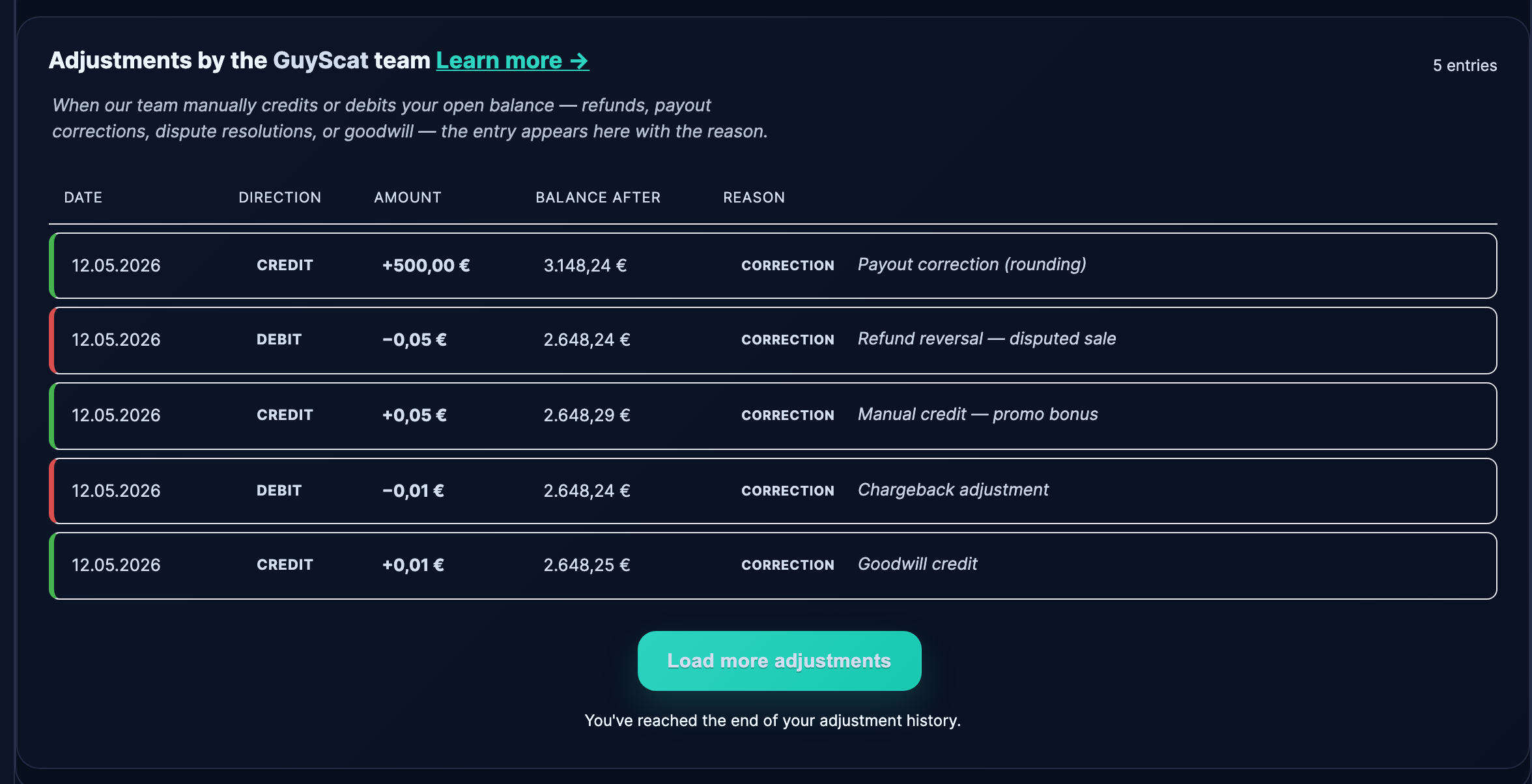Screen dimensions: 1532x784
Task: Click balance 3.148,24 €
Action: point(585,266)
